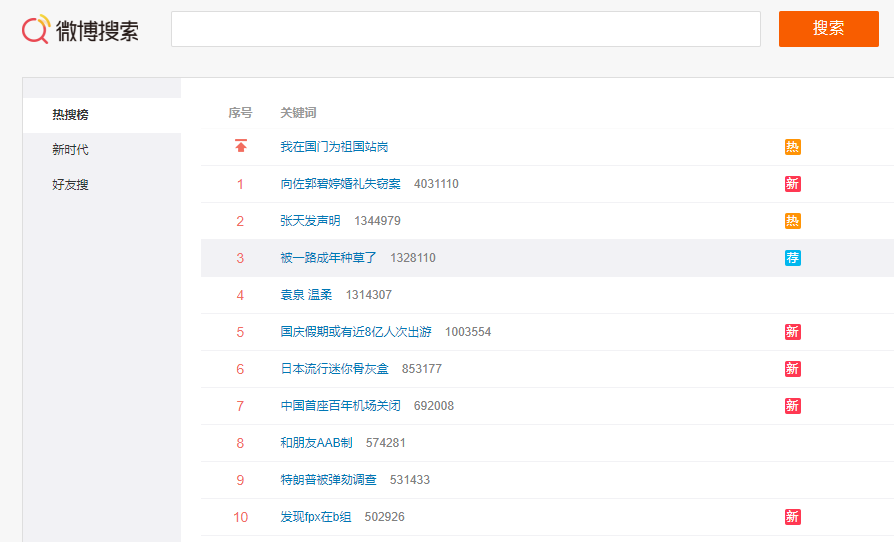Screen dimensions: 894x542
Task: Click the rank number beside 日本流行迷你骨灰盒
Action: pyautogui.click(x=240, y=370)
